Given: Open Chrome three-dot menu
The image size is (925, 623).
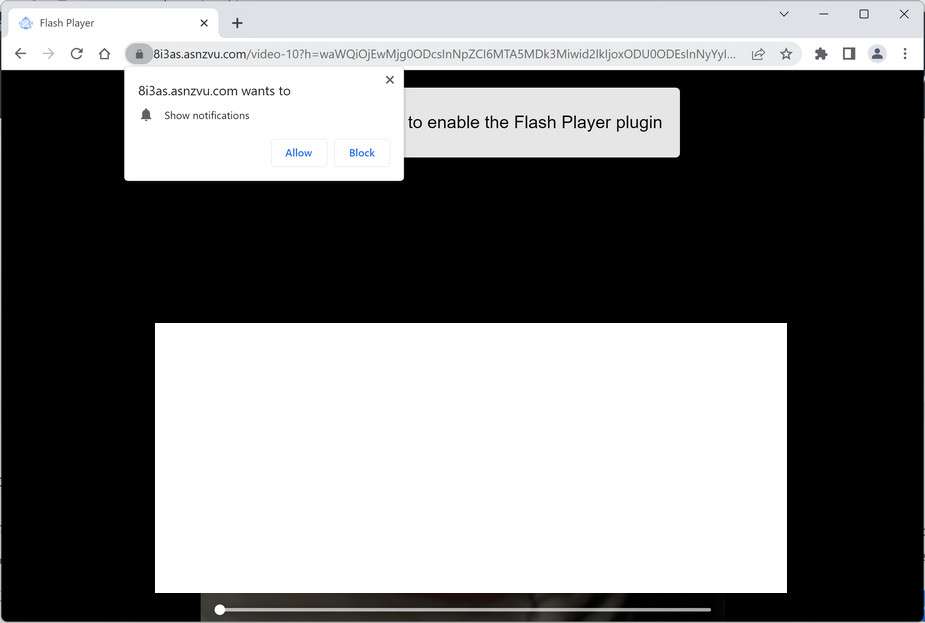Looking at the screenshot, I should [x=905, y=54].
